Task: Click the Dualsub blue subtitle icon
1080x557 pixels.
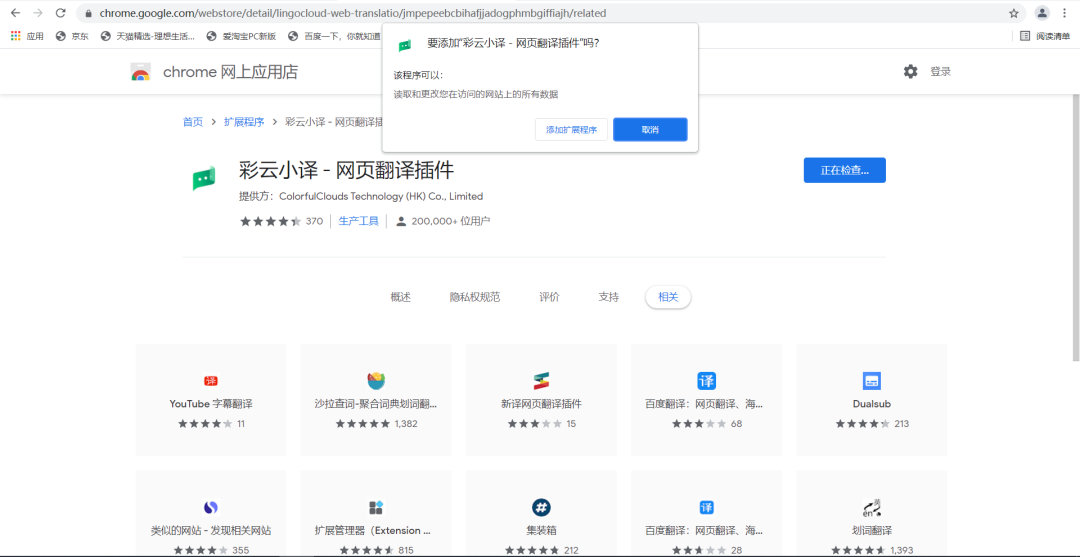Action: coord(872,381)
